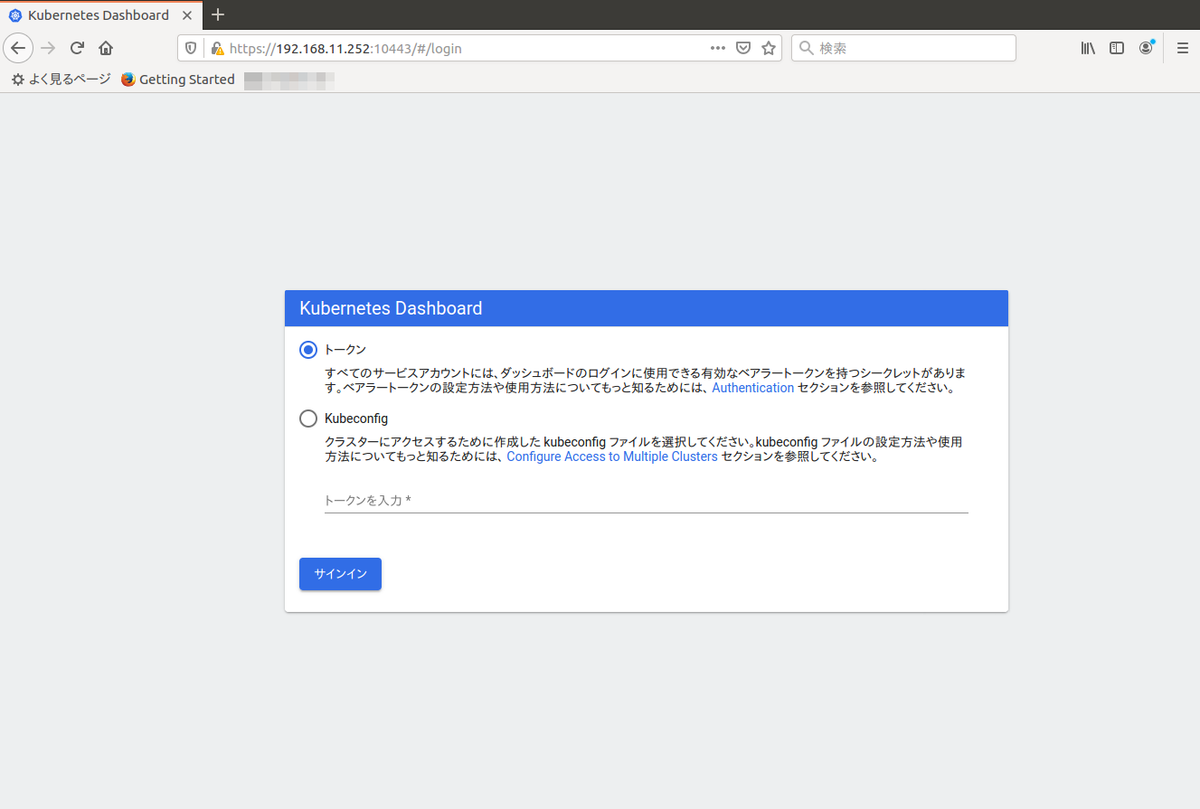Open the Firefox account icon
1200x809 pixels.
[x=1146, y=48]
